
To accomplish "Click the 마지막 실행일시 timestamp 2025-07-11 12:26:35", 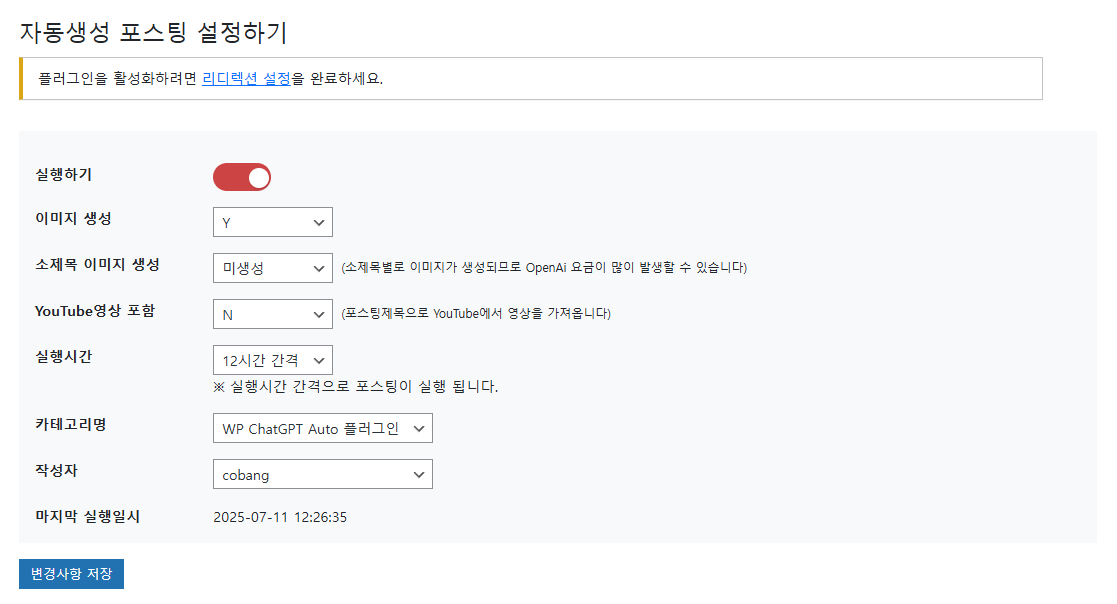I will pyautogui.click(x=280, y=517).
